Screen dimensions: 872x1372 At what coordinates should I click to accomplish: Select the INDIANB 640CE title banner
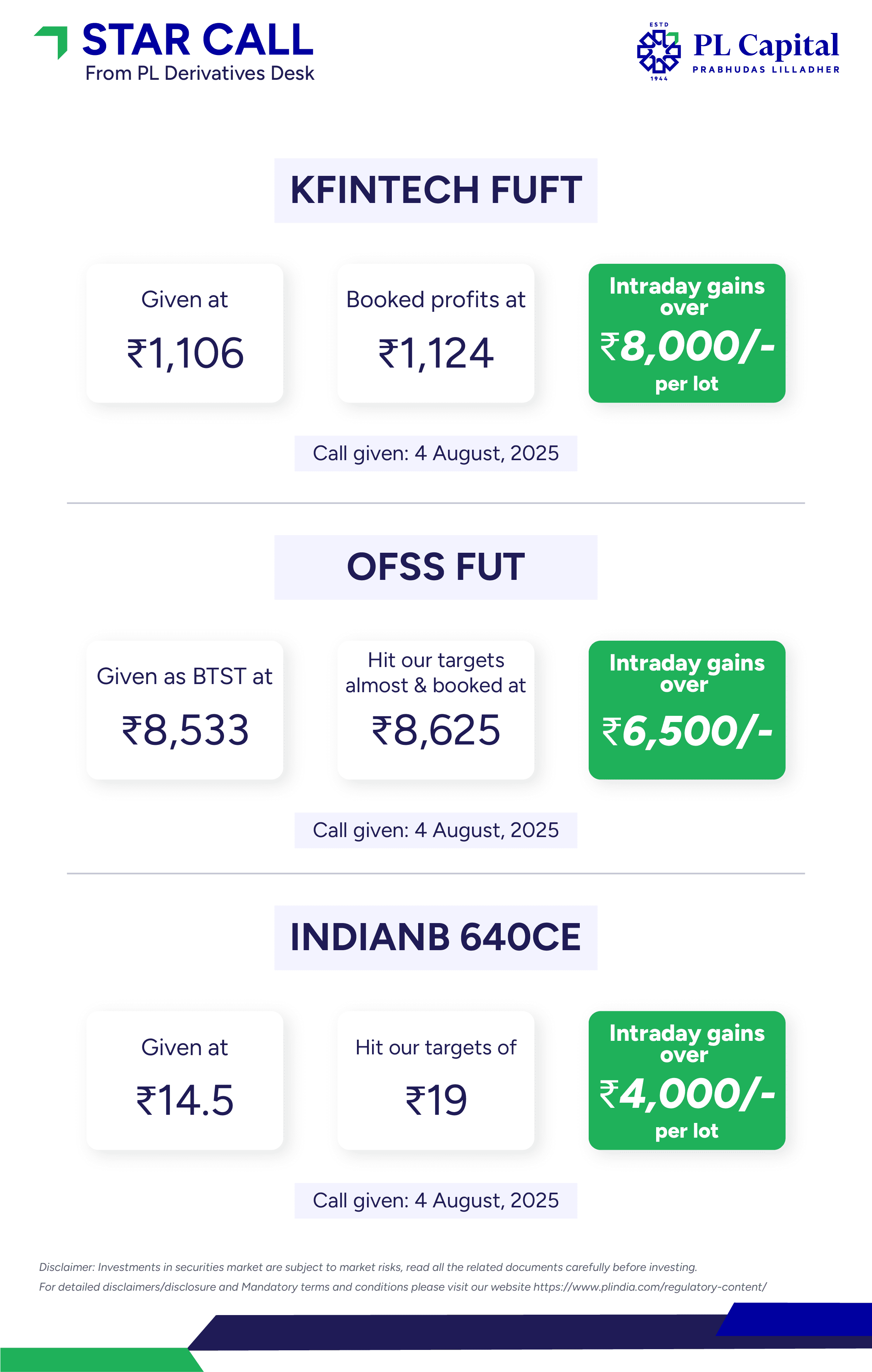click(436, 937)
